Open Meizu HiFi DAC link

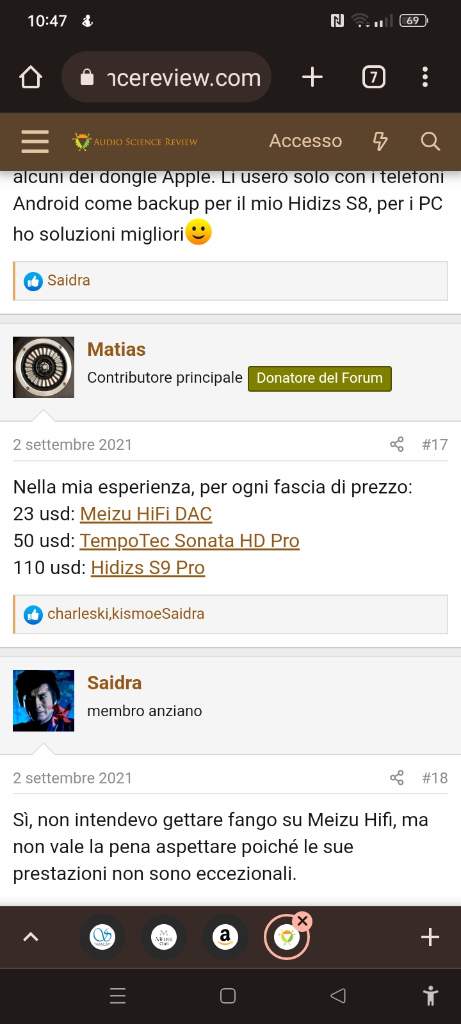tap(146, 514)
